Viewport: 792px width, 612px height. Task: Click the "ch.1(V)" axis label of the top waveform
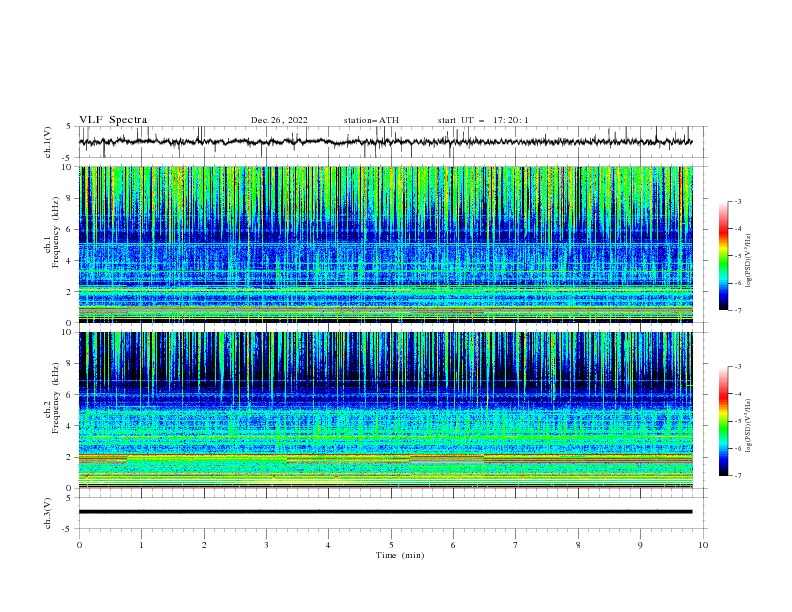click(x=48, y=142)
